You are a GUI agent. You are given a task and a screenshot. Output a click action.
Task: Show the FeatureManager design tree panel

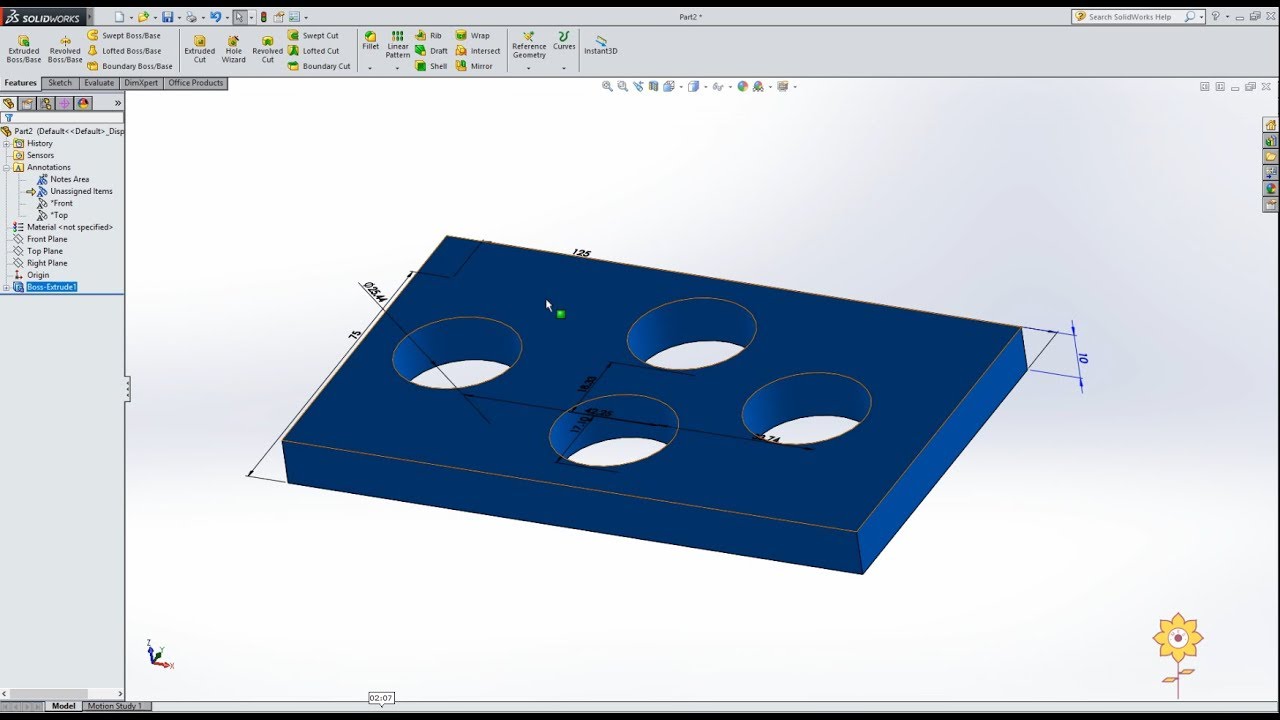point(9,103)
